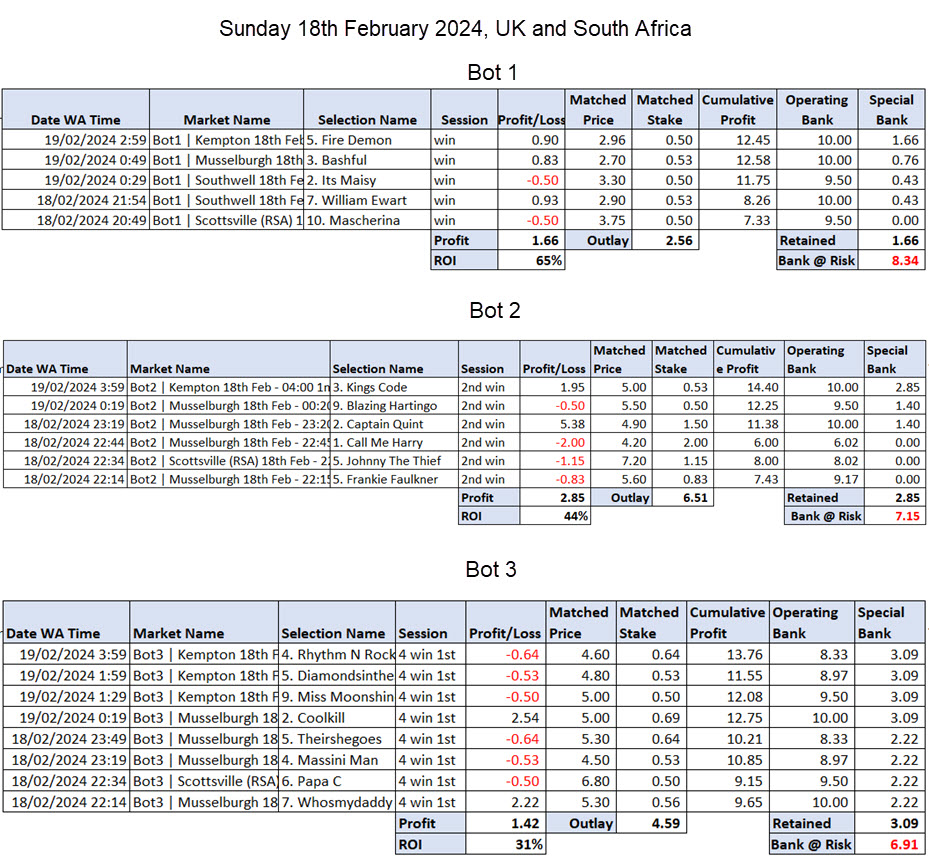Select the "5. Johnny The Thief" cell
Screen dimensions: 929x859
(394, 461)
